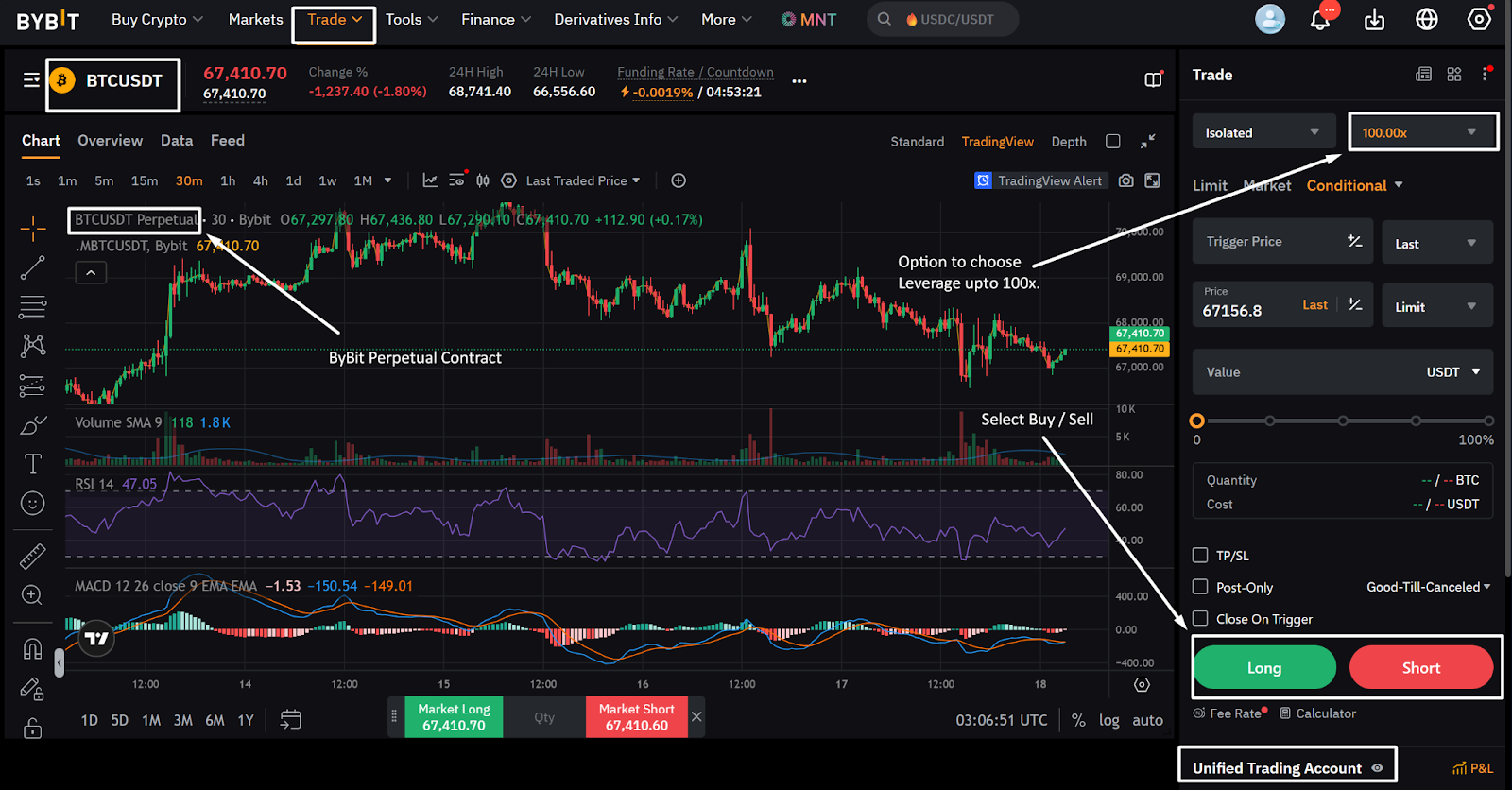1512x790 pixels.
Task: Open the trade panel layout grid icon
Action: coord(1454,75)
